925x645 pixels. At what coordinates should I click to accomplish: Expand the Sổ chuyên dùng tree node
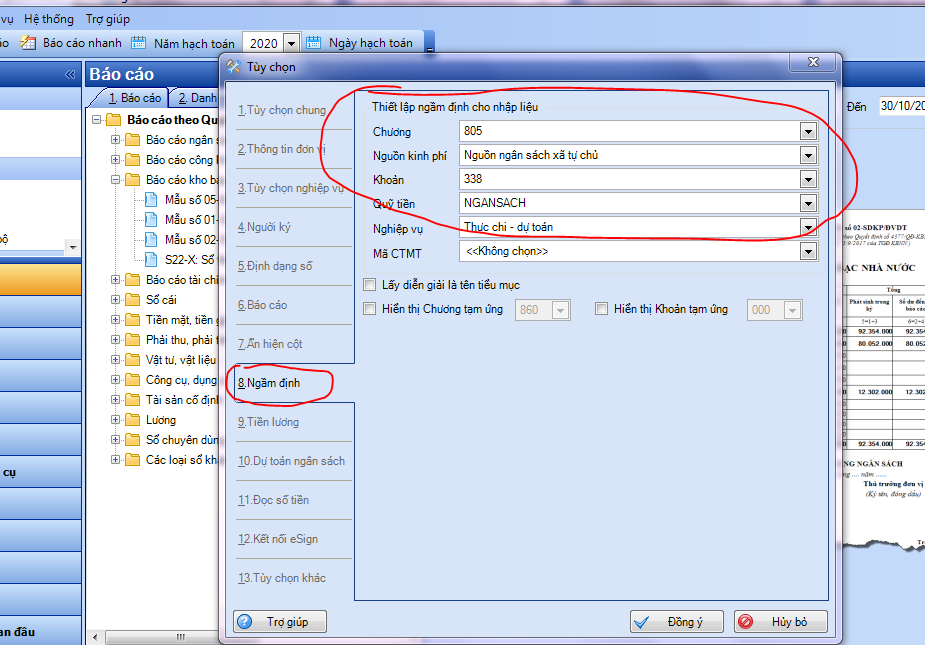116,440
